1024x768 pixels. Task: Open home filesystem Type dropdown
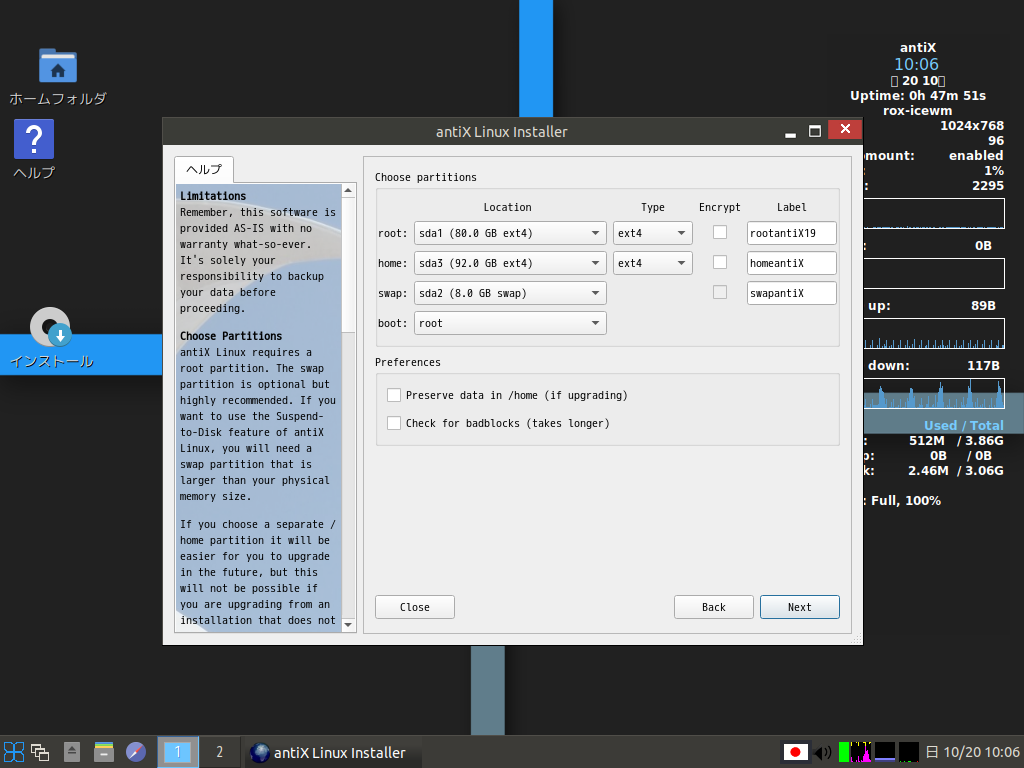(x=652, y=263)
